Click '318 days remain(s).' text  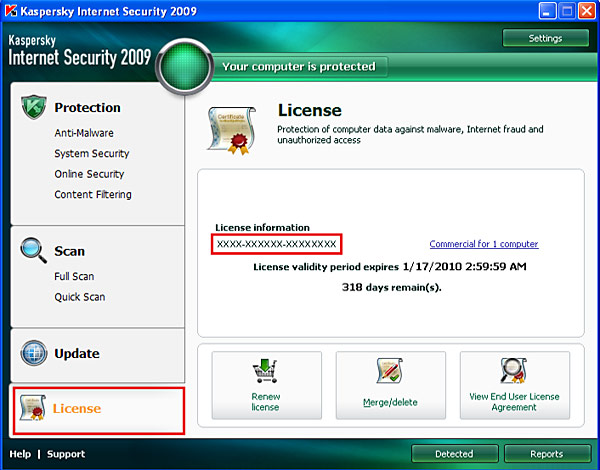click(x=391, y=287)
